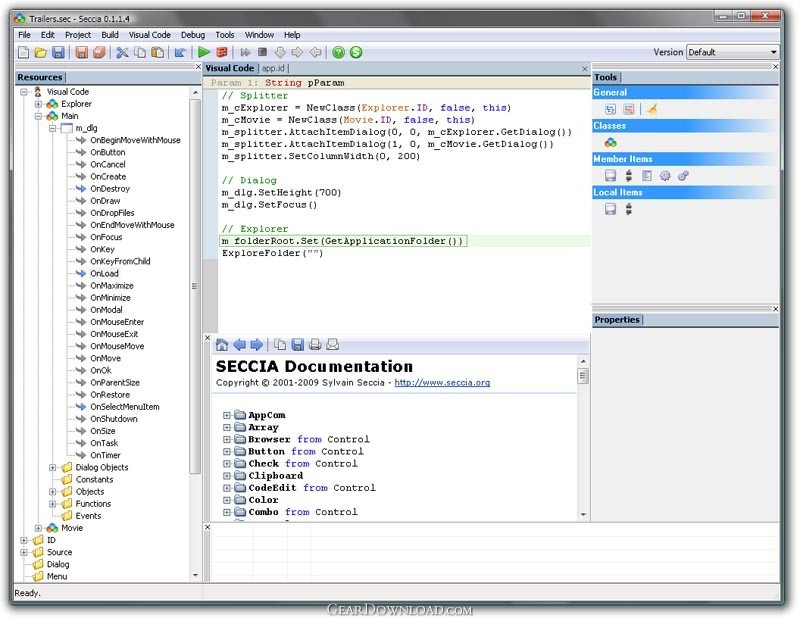This screenshot has height=618, width=800.
Task: Expand the Functions folder node
Action: 53,504
